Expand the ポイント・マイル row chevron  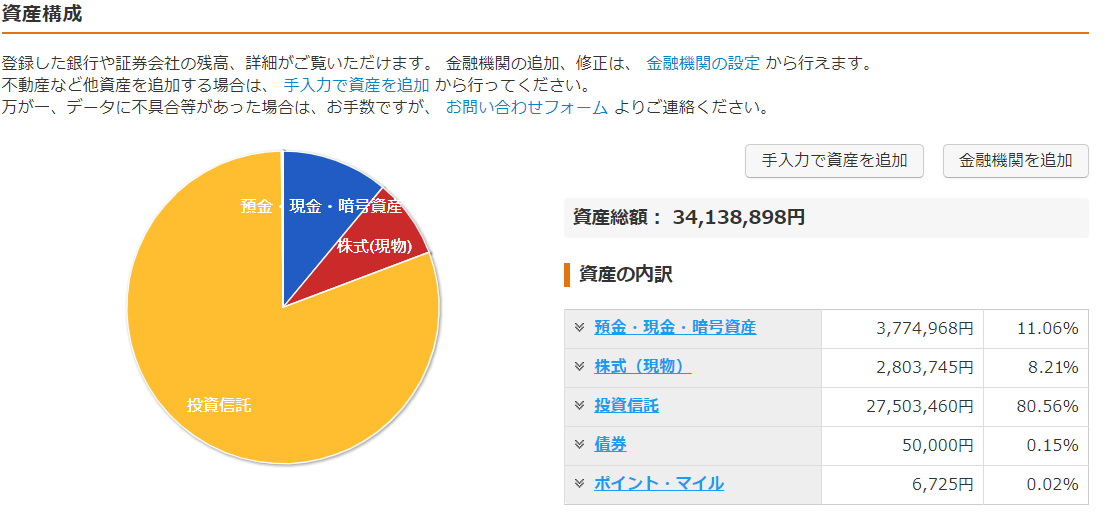tap(579, 483)
